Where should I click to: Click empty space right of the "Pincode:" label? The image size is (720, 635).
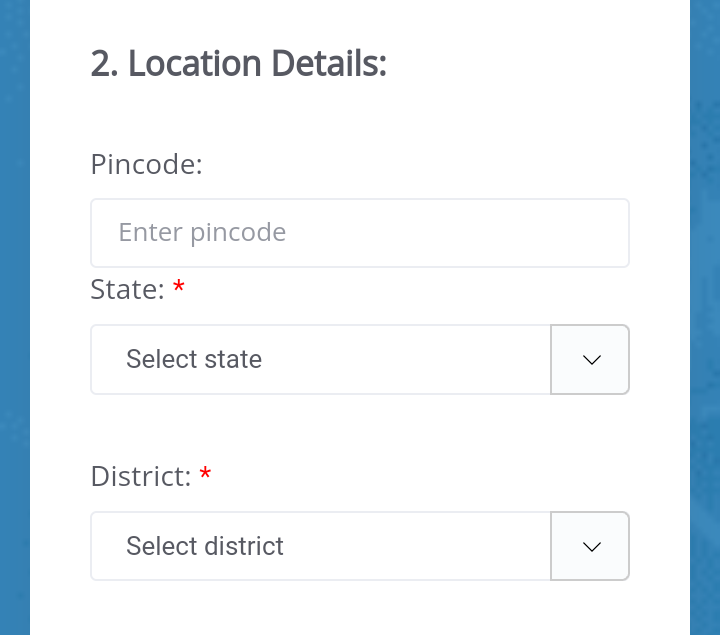(x=420, y=164)
